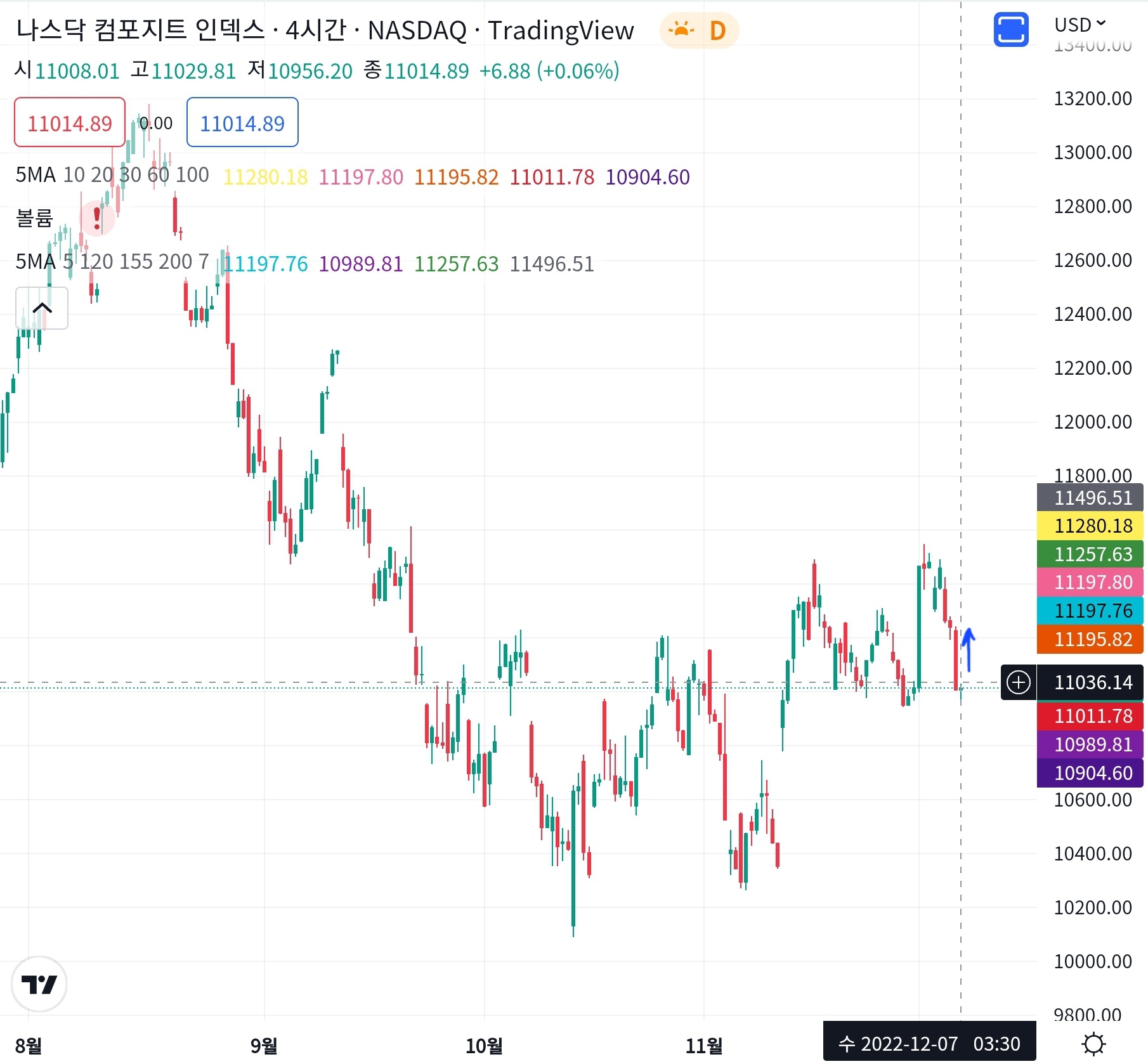Click the 10월 time axis label

[x=484, y=1046]
